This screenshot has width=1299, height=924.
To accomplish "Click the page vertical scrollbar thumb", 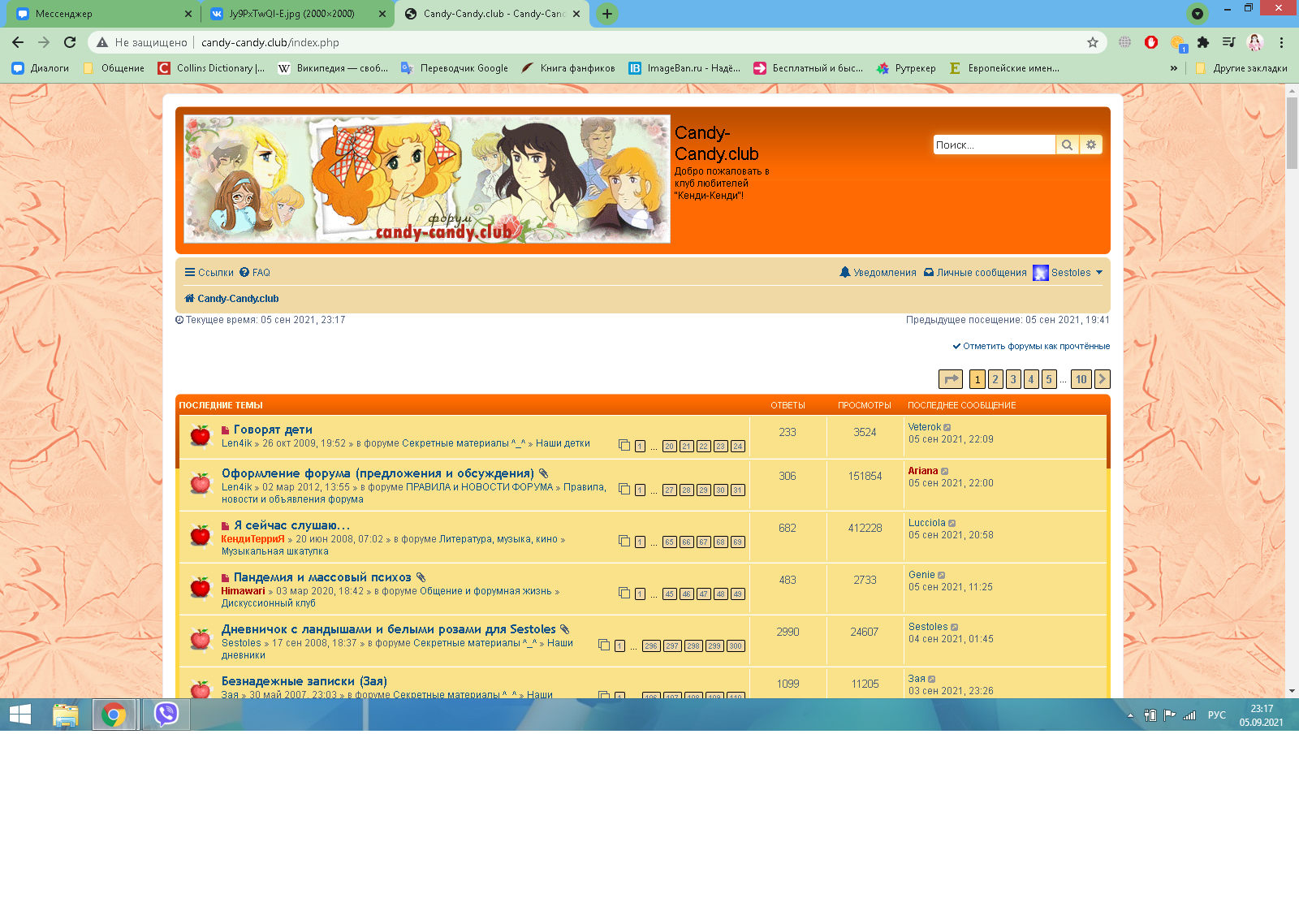I will pyautogui.click(x=1292, y=134).
